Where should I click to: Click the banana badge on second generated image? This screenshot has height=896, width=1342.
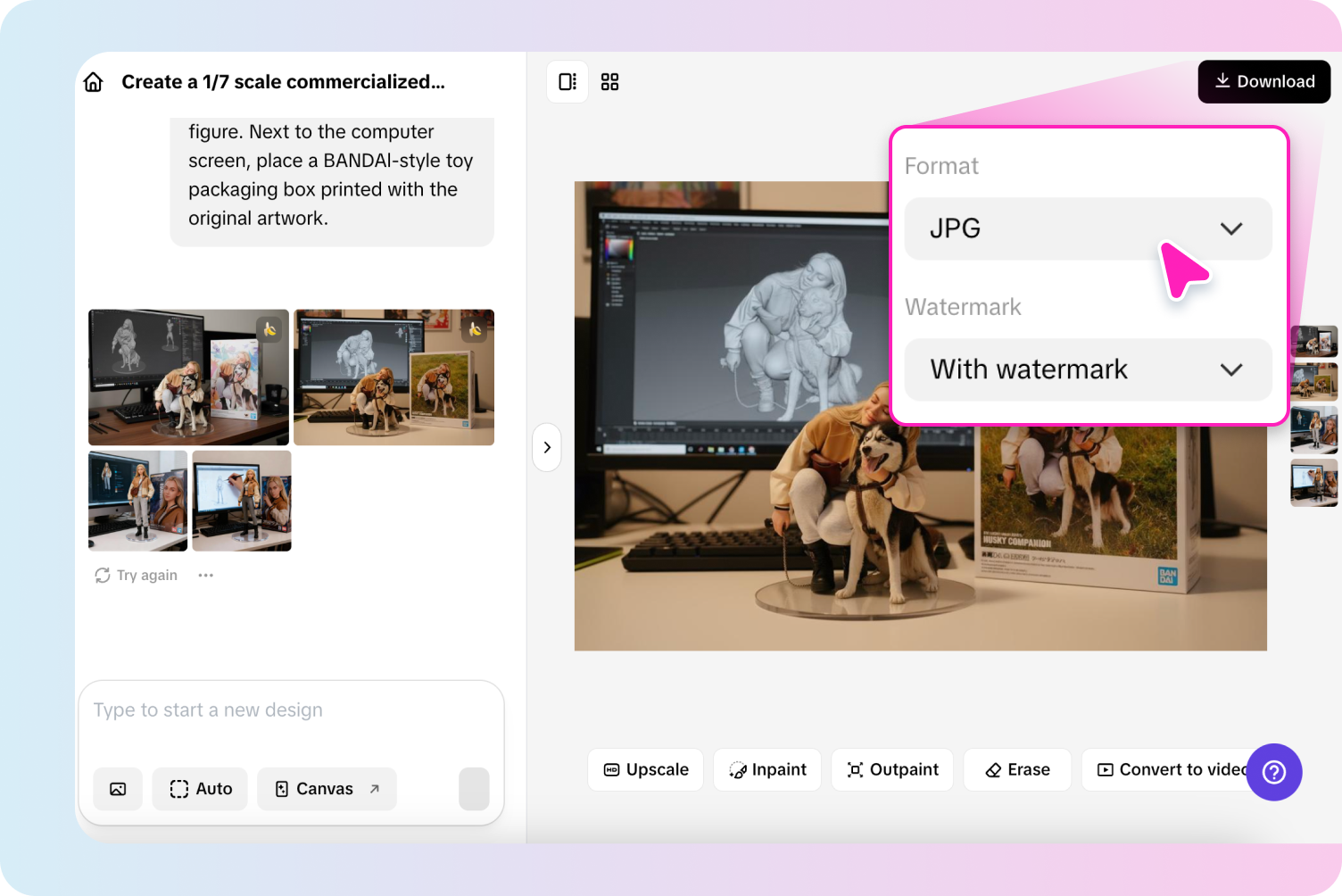[475, 329]
